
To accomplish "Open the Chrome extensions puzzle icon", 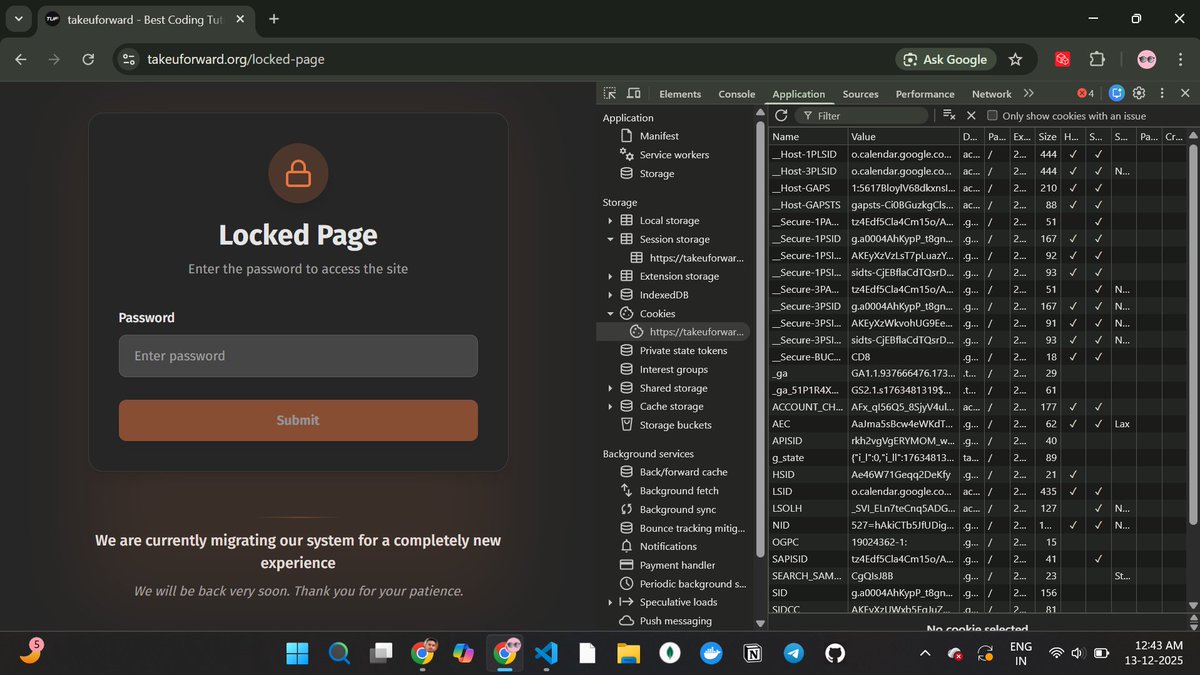I will pyautogui.click(x=1097, y=59).
